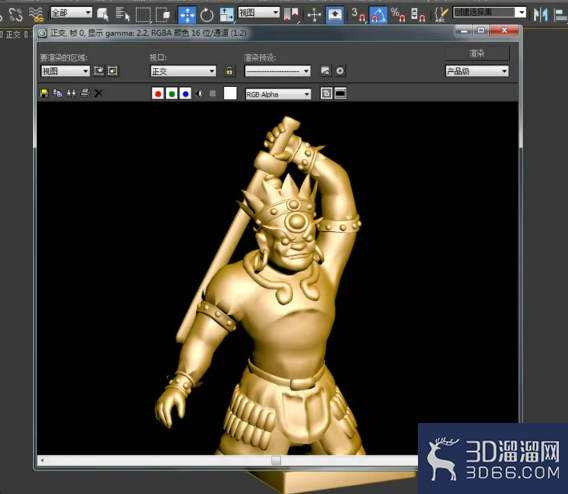Open the 渲染预设 render preset dropdown
568x494 pixels.
[x=278, y=71]
